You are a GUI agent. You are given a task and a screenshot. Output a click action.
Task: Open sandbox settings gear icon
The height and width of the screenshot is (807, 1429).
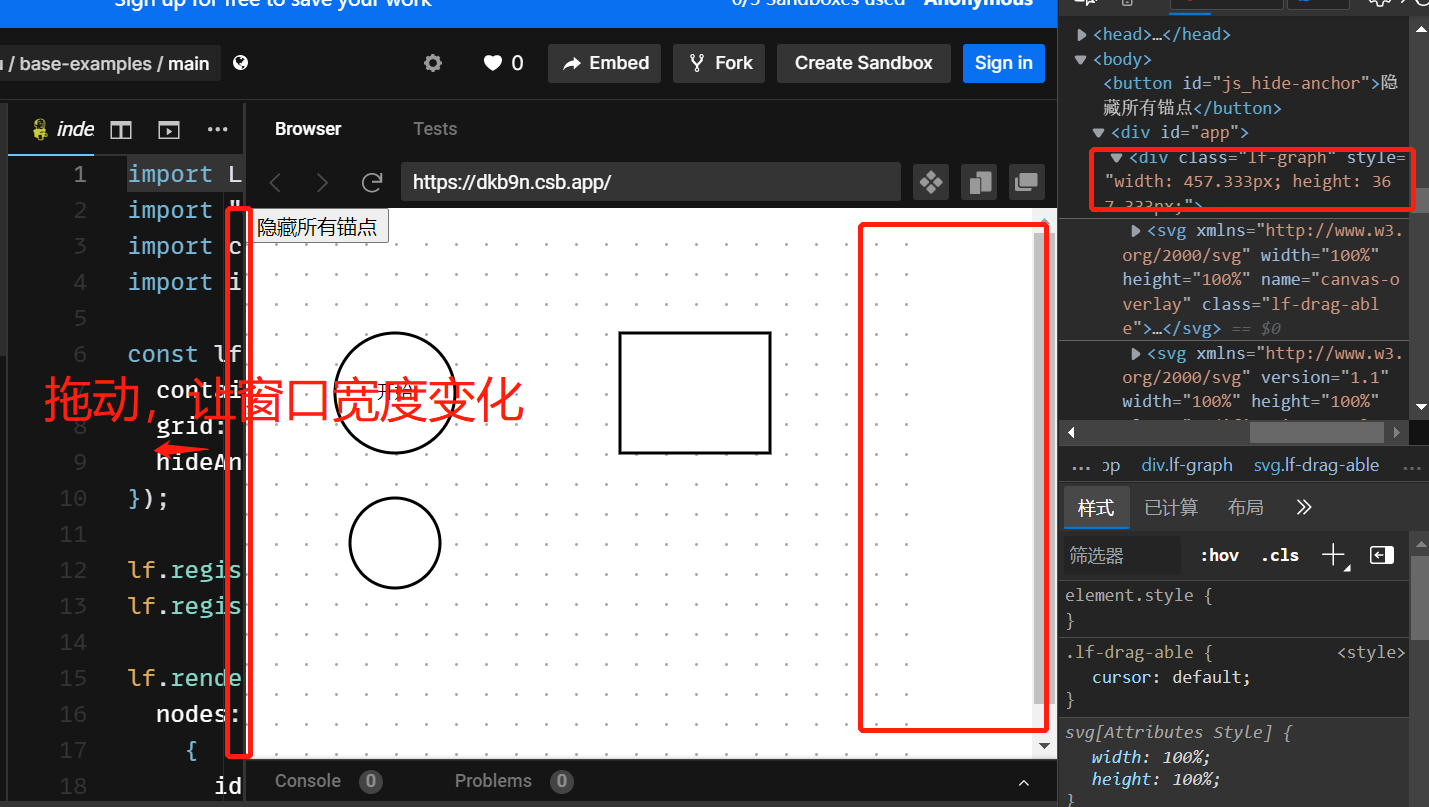pyautogui.click(x=433, y=62)
